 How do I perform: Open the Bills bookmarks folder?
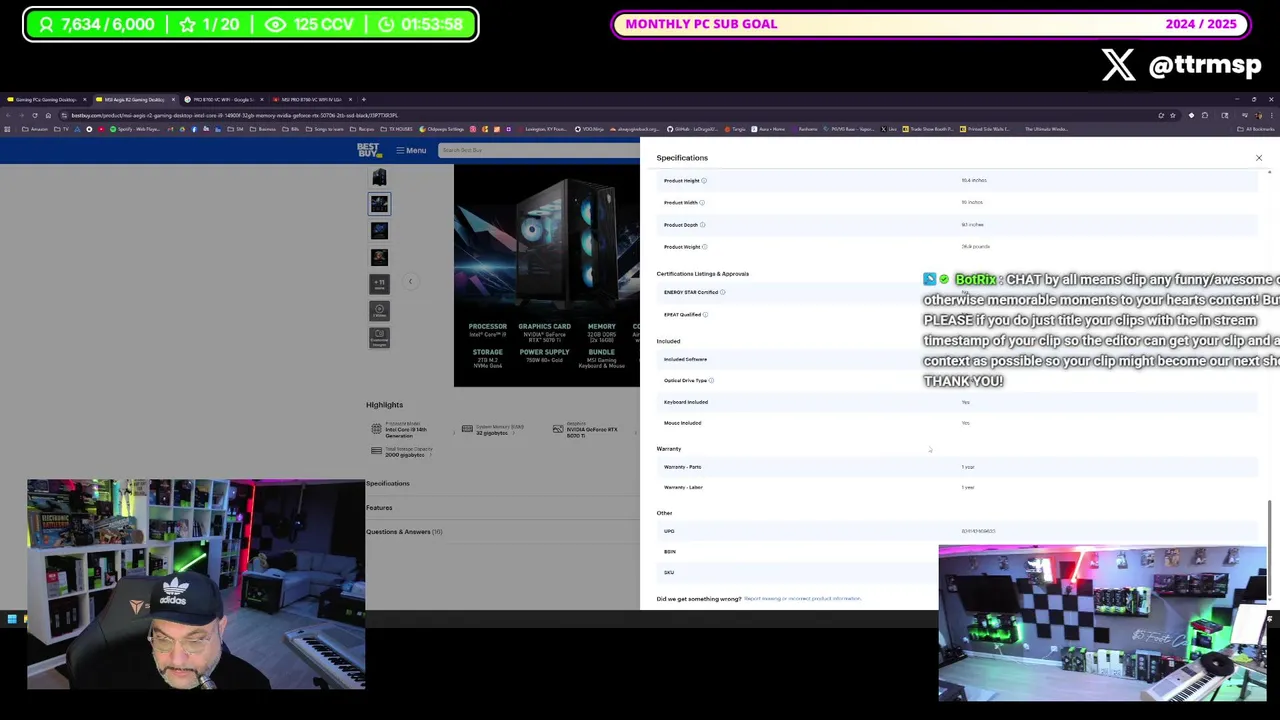click(x=292, y=129)
